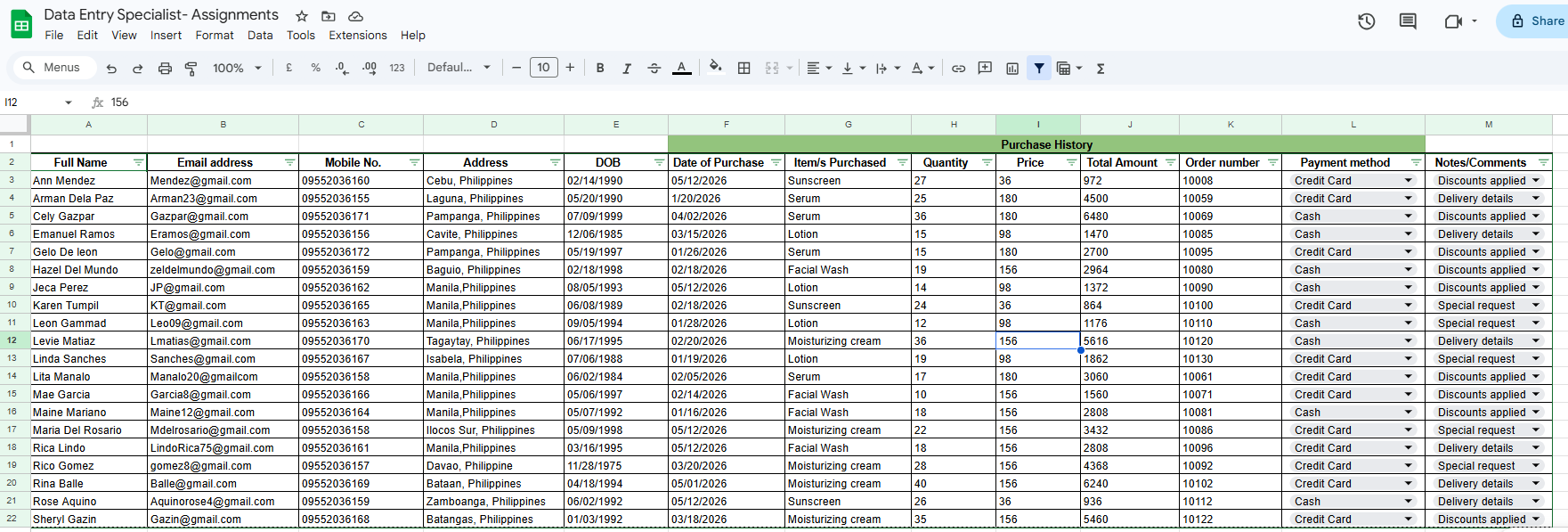Open text wrapping dropdown
Viewport: 1568px width, 532px height.
click(888, 68)
